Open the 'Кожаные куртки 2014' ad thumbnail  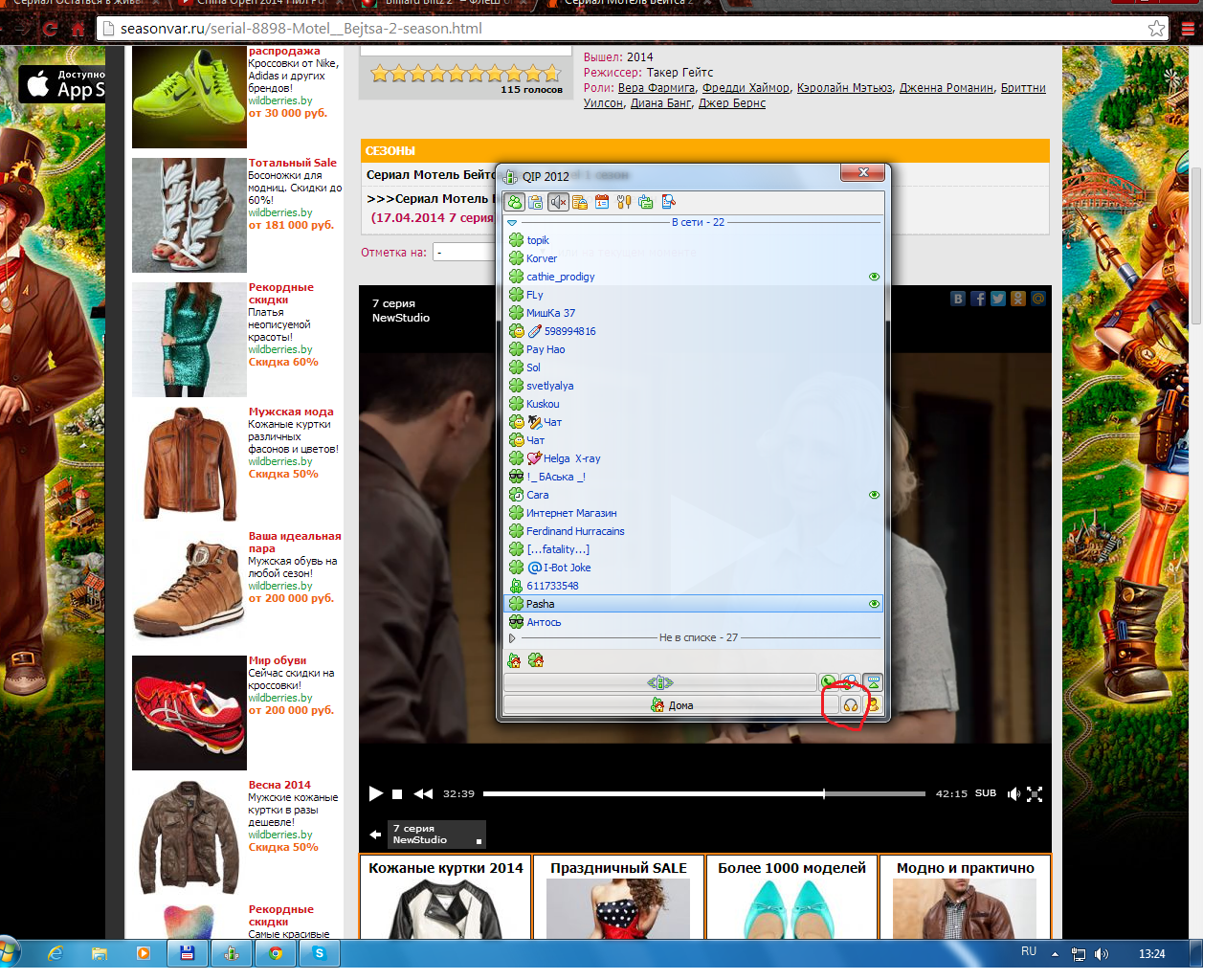click(x=446, y=909)
